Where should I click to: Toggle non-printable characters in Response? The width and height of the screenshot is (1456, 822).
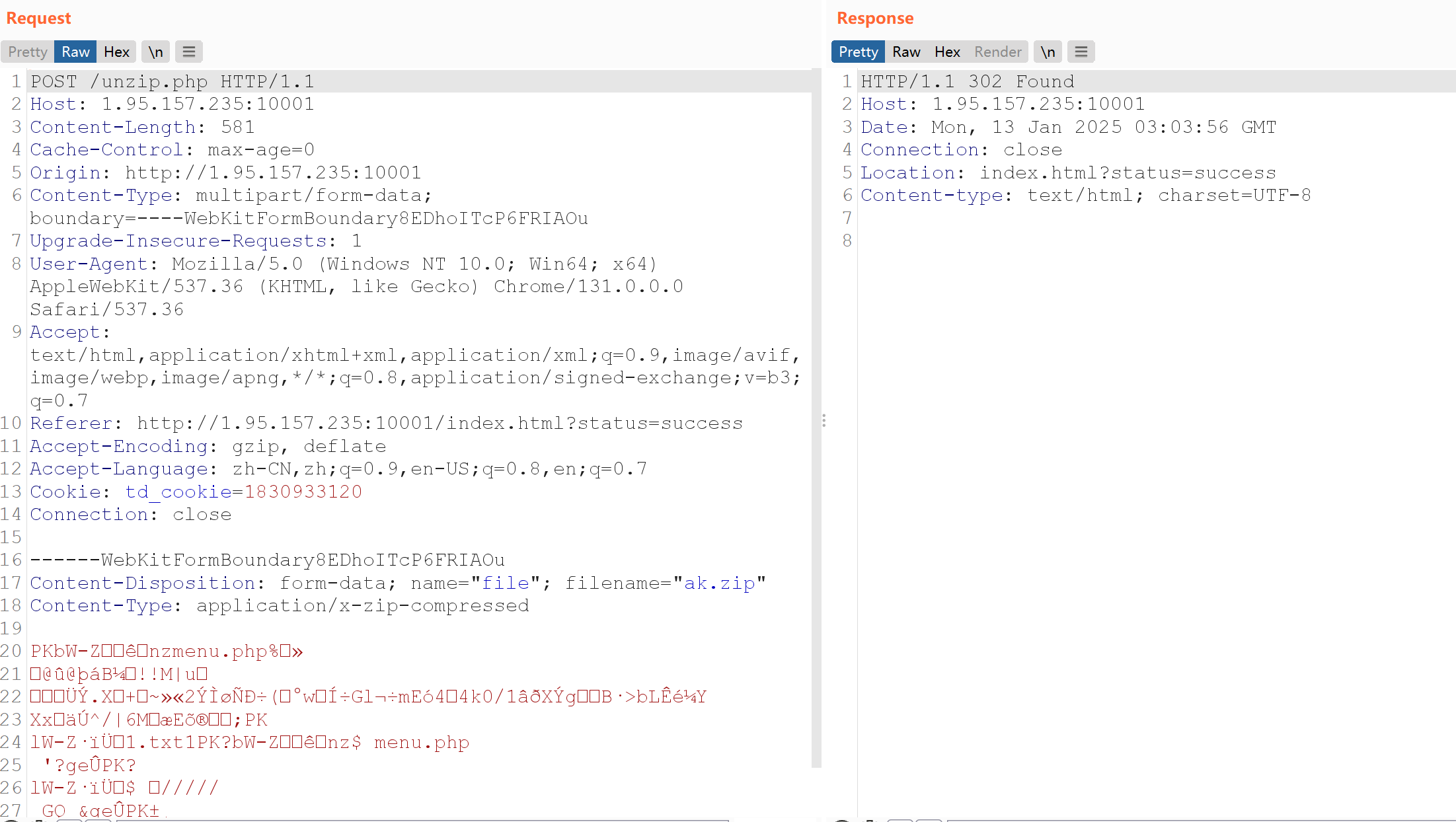pos(1048,52)
